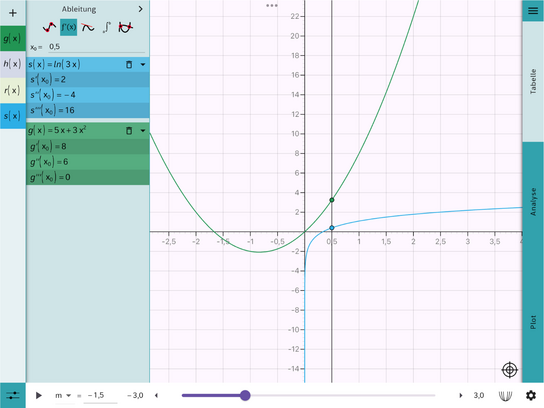The image size is (544, 408).
Task: Select the tangent line tool icon
Action: [x=88, y=27]
